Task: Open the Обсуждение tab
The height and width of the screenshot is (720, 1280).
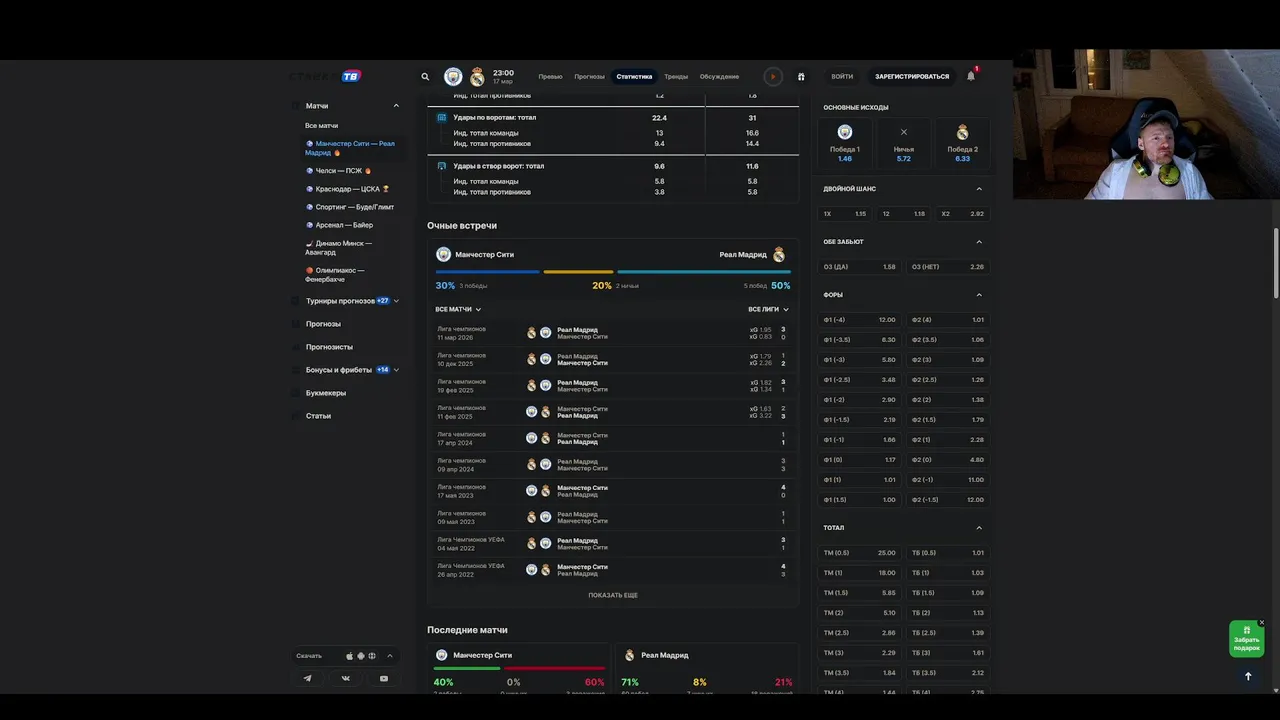Action: [x=719, y=76]
